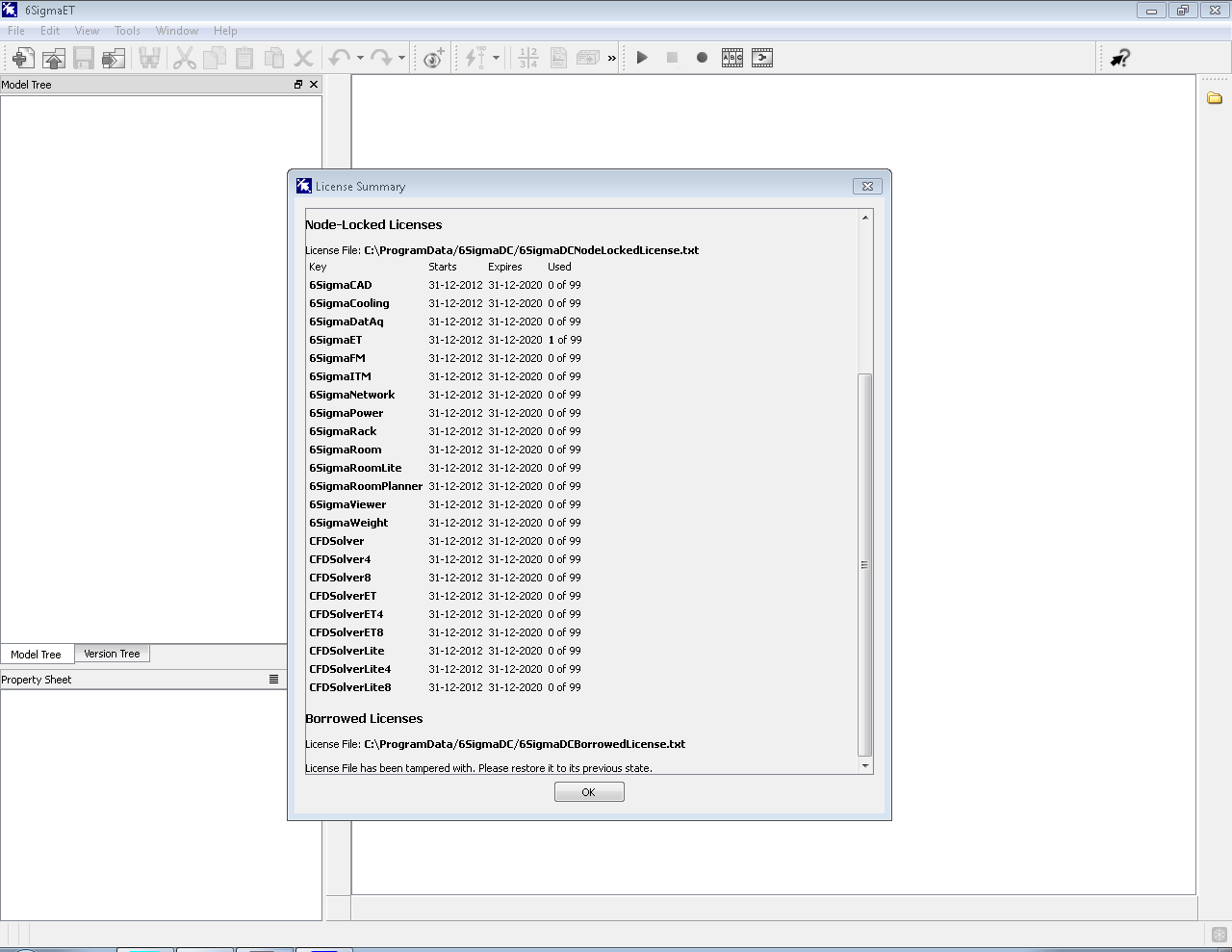This screenshot has height=952, width=1232.
Task: Click the 6SigmaCAD license key
Action: click(x=340, y=285)
